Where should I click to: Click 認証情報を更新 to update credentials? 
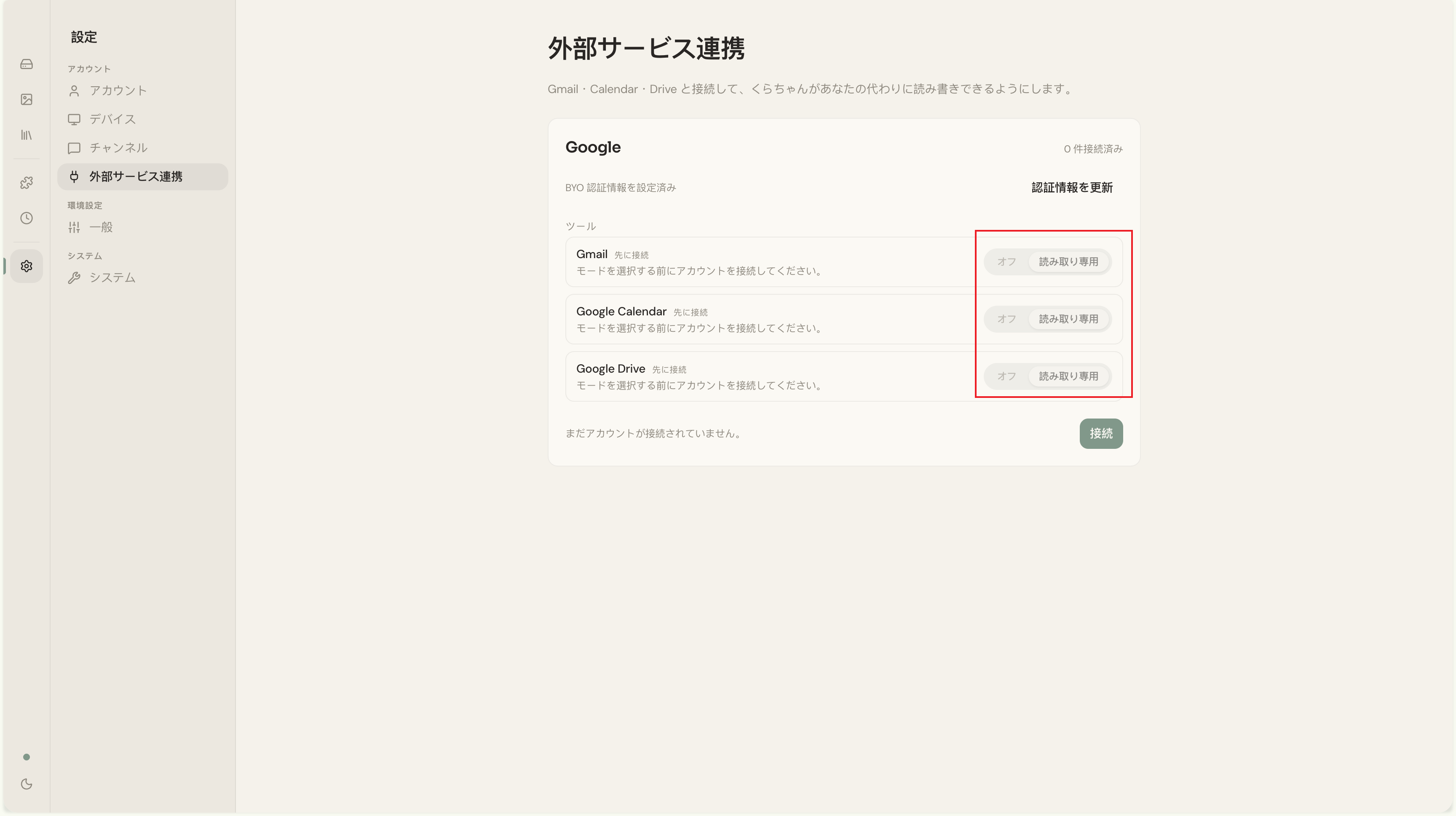click(1072, 187)
